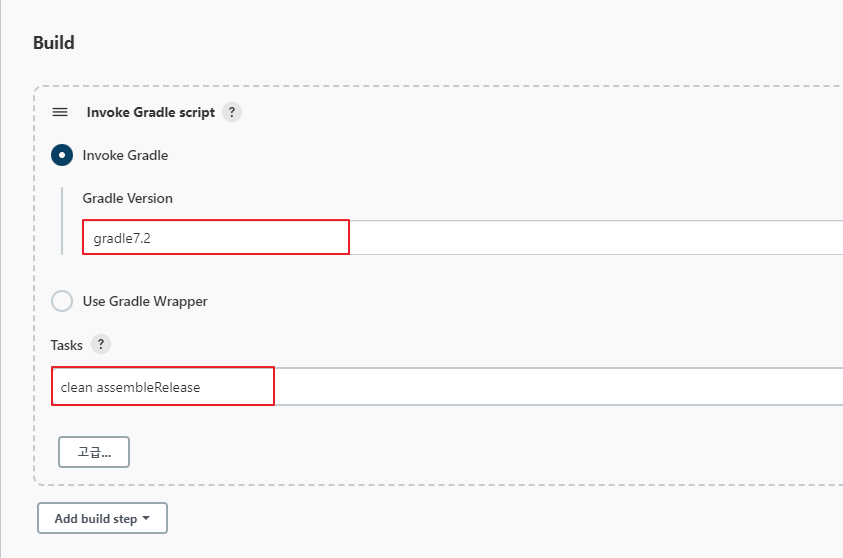The image size is (843, 558).
Task: Open help for Tasks field
Action: [x=101, y=344]
